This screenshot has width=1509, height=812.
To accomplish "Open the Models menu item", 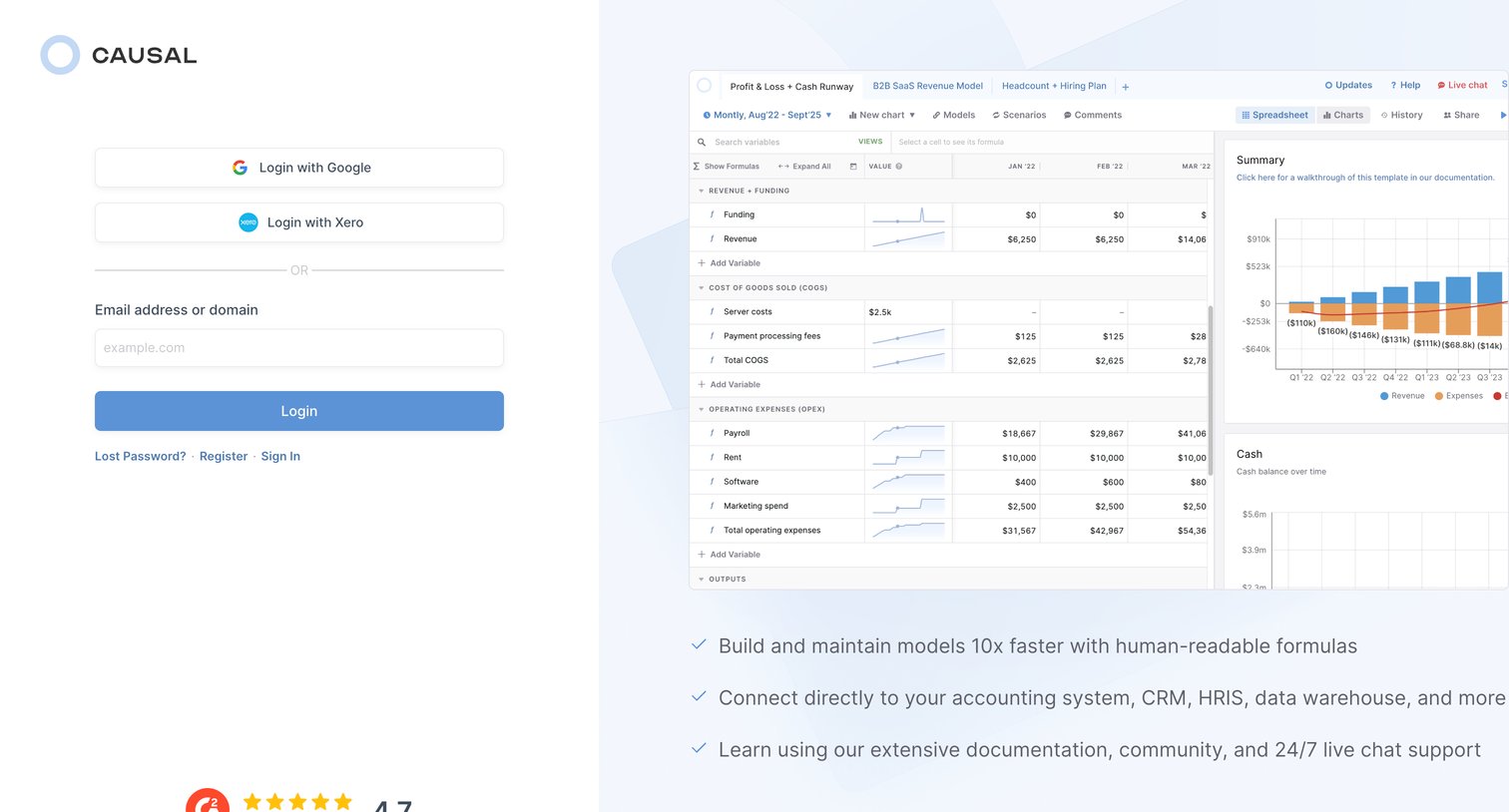I will pos(954,115).
